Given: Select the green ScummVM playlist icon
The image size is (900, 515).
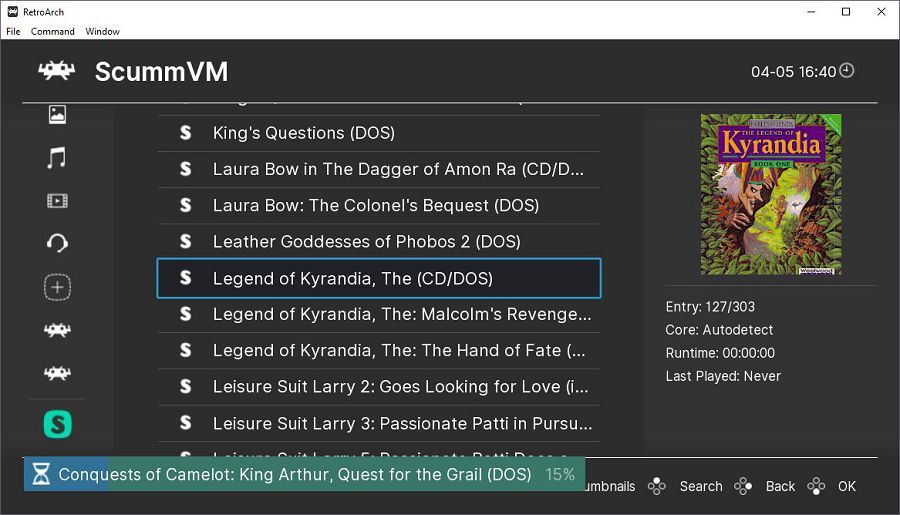Looking at the screenshot, I should pyautogui.click(x=57, y=424).
